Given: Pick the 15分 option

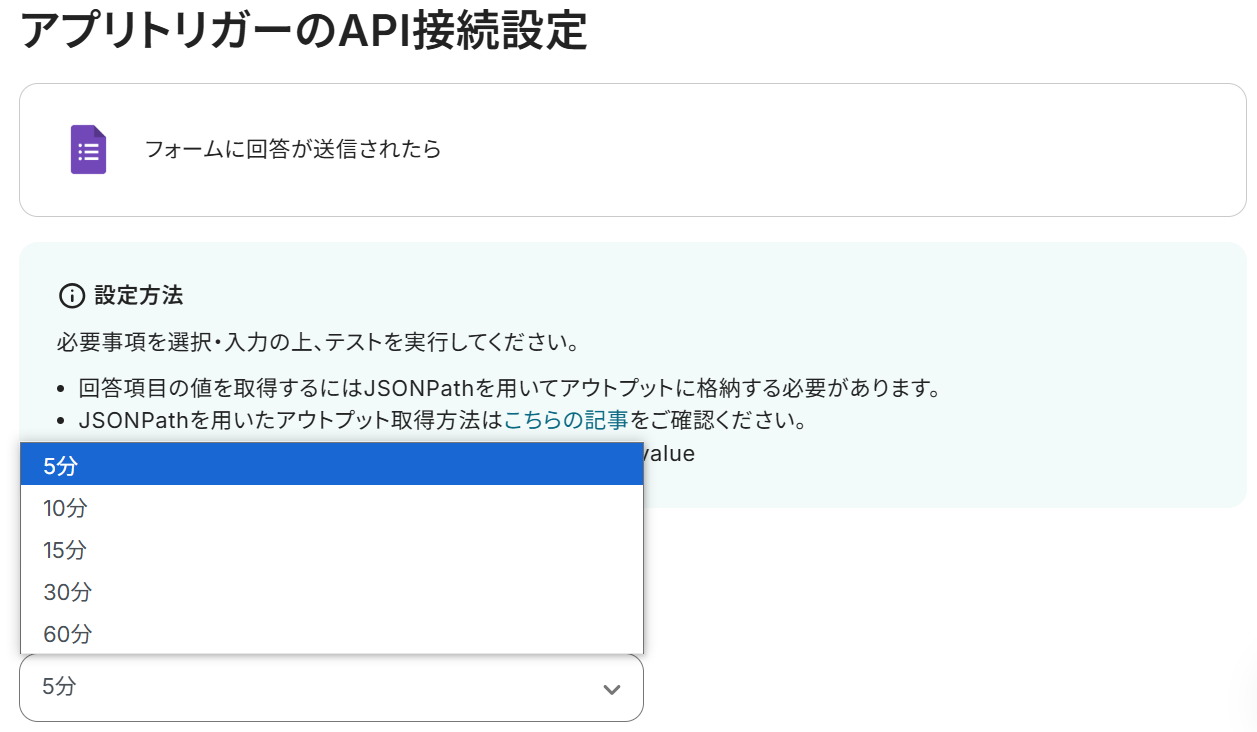Looking at the screenshot, I should point(332,550).
